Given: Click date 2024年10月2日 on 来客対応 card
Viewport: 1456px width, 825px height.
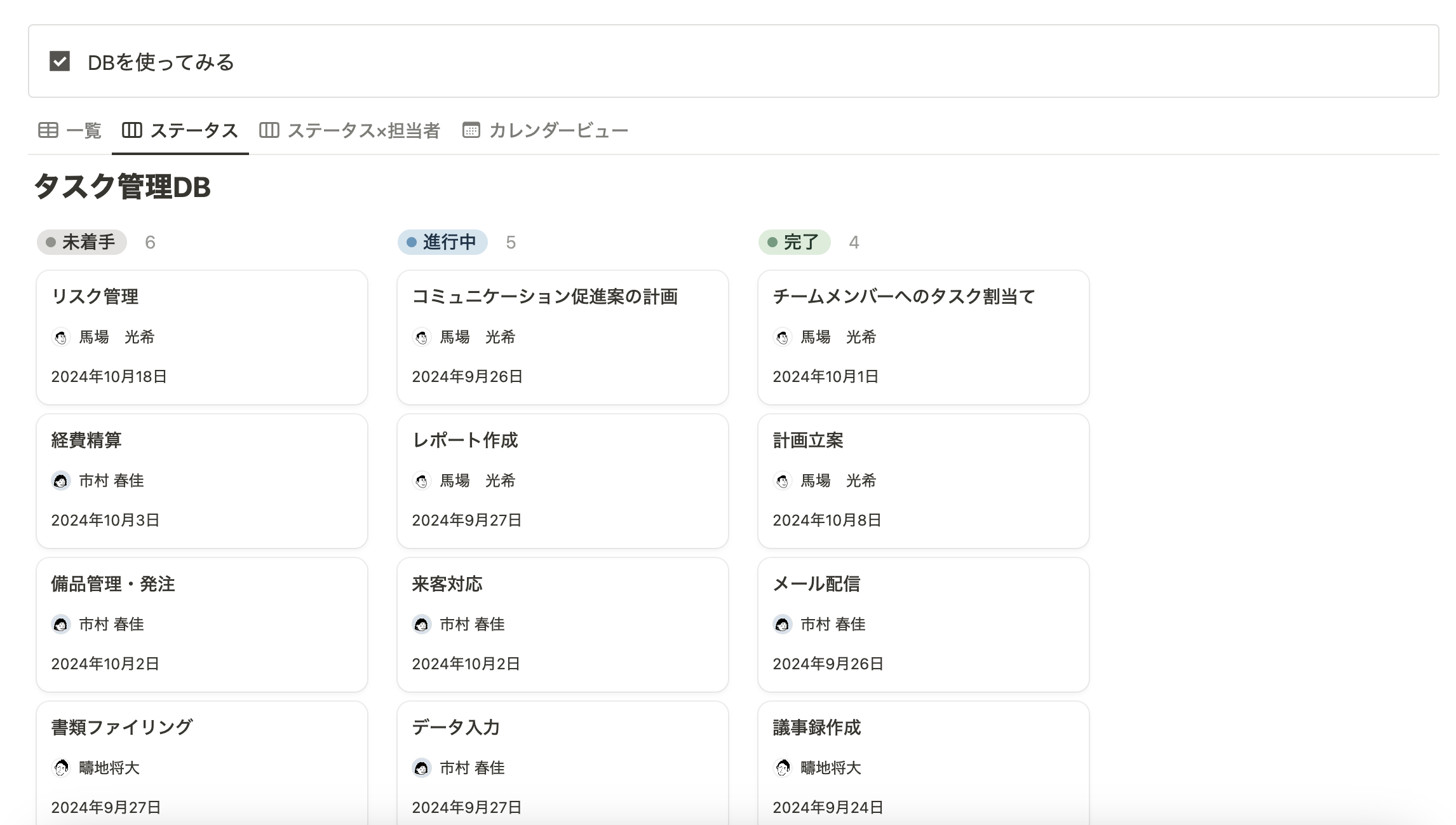Looking at the screenshot, I should click(x=466, y=664).
